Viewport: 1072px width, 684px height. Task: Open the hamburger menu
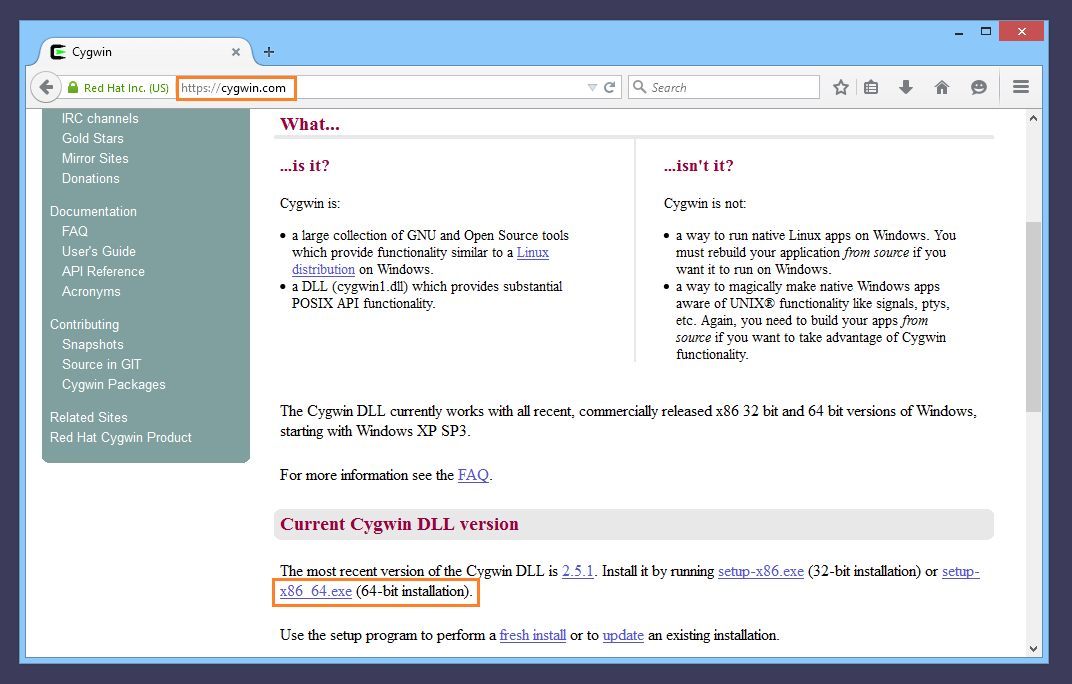[1021, 87]
